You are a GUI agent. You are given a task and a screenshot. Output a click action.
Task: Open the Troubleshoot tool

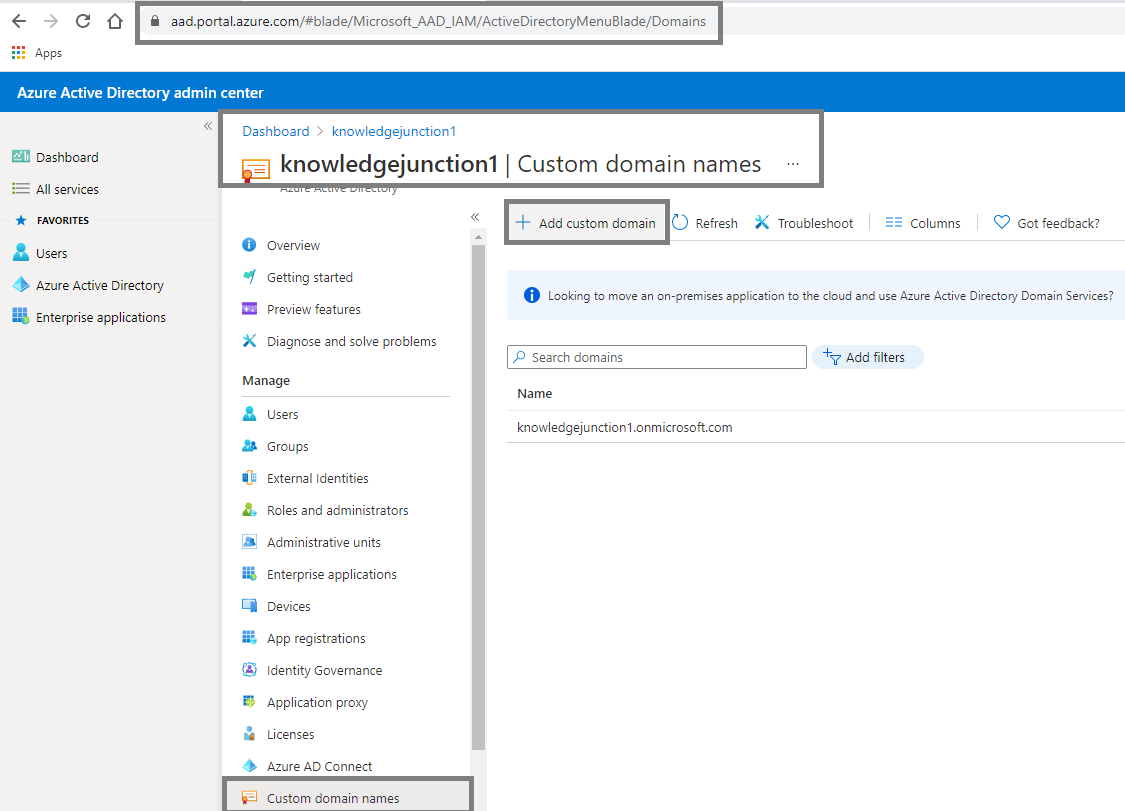pos(804,223)
